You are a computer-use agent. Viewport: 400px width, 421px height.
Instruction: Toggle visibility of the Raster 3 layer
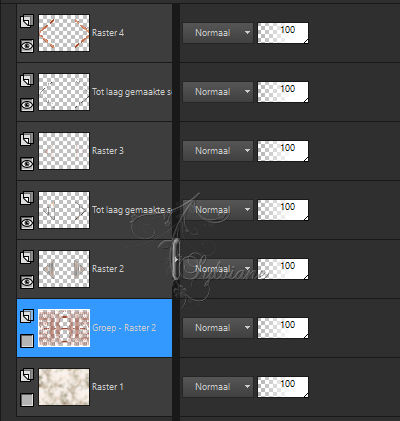(x=27, y=164)
